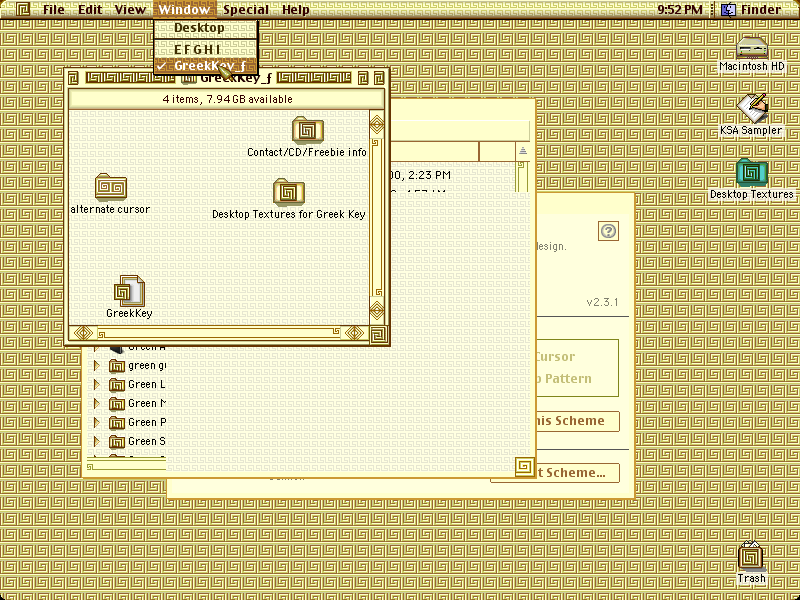Click the 't Scheme...' button
The width and height of the screenshot is (800, 600).
pyautogui.click(x=578, y=473)
